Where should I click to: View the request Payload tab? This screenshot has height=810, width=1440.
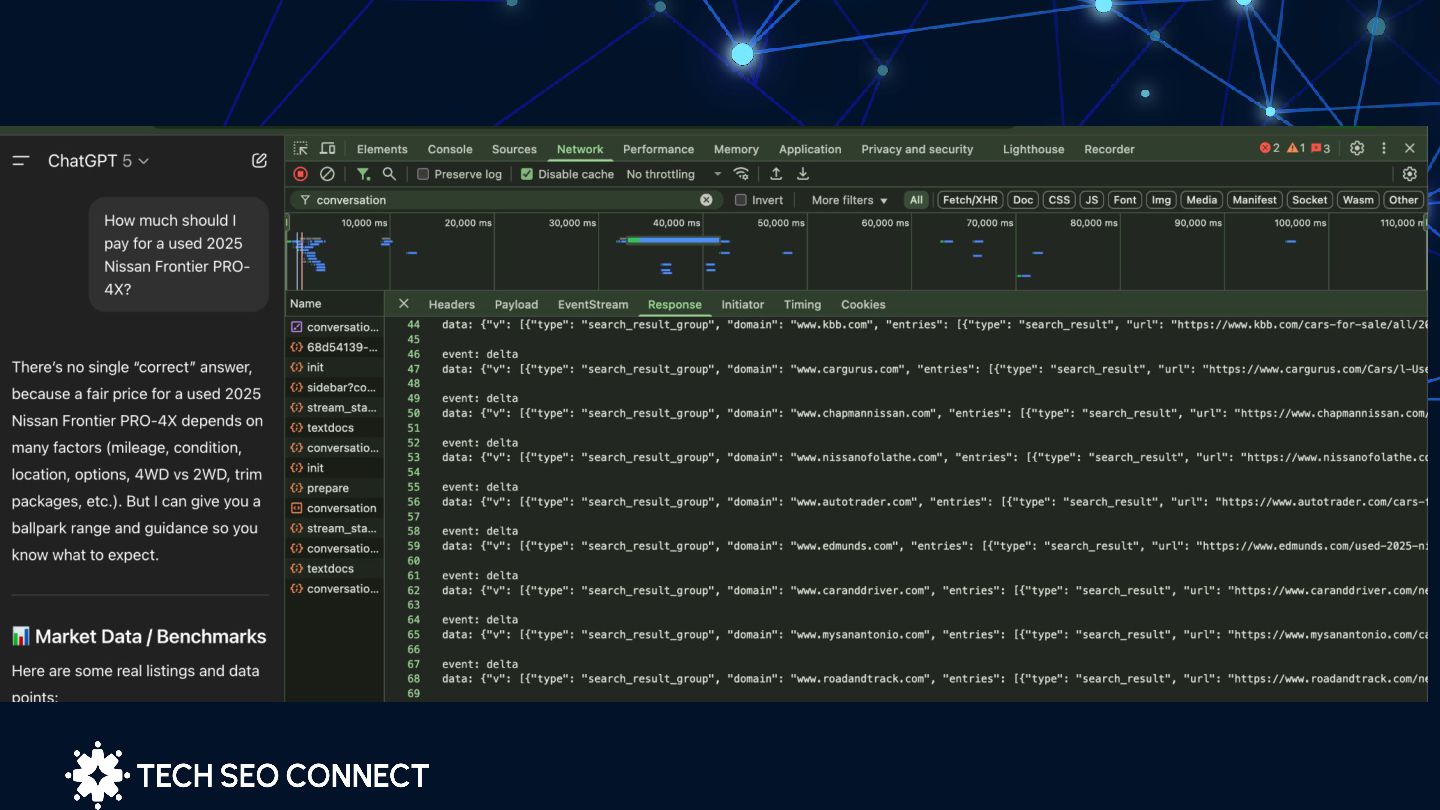516,304
